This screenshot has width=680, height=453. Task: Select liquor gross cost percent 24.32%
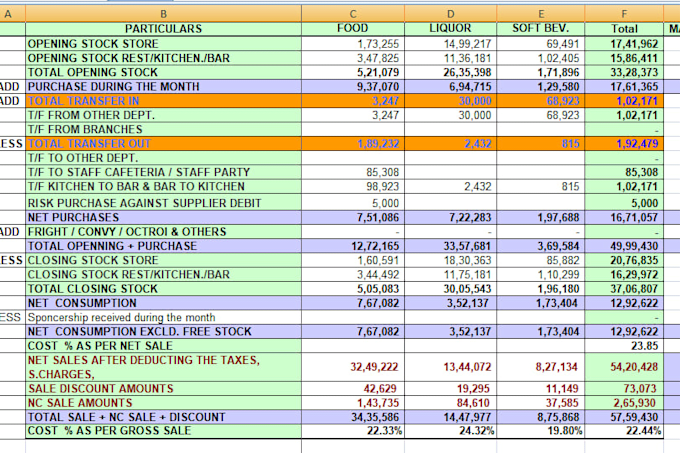point(451,431)
